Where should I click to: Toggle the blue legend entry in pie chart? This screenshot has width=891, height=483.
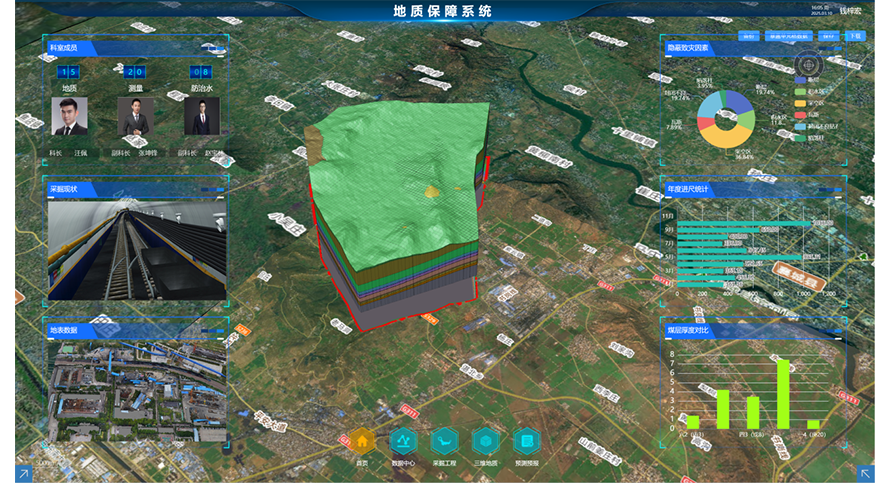pos(799,78)
